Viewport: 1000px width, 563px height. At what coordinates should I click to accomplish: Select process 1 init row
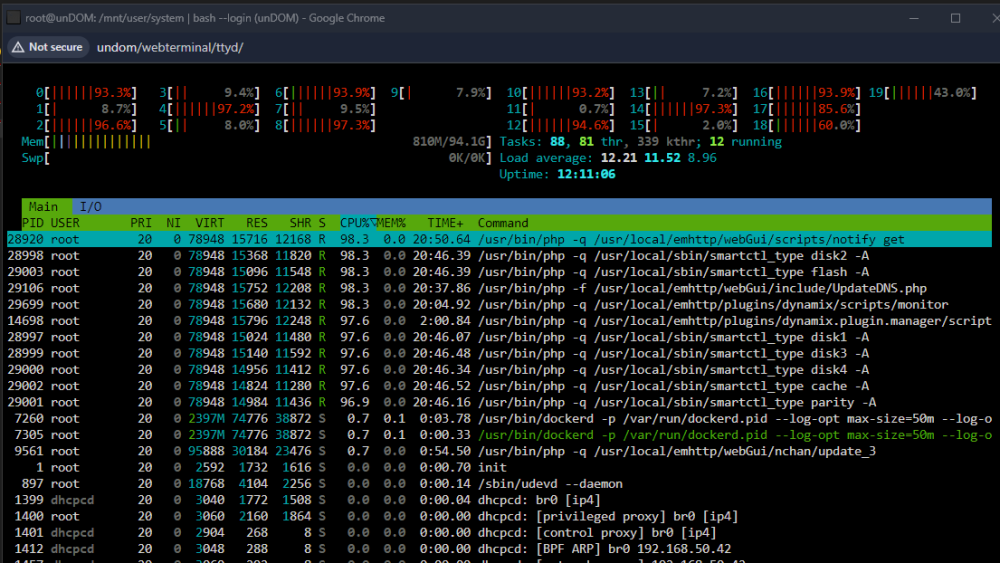499,467
